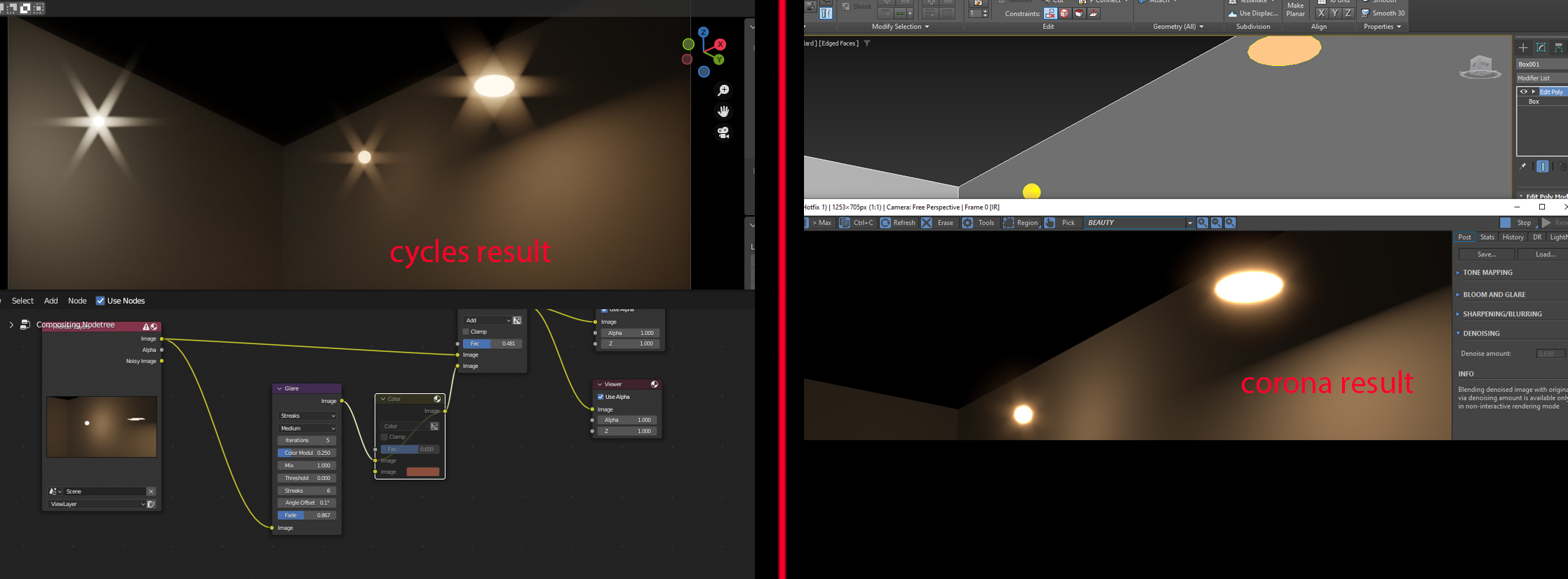This screenshot has width=1568, height=579.
Task: Open the Select menu in node editor
Action: click(22, 301)
